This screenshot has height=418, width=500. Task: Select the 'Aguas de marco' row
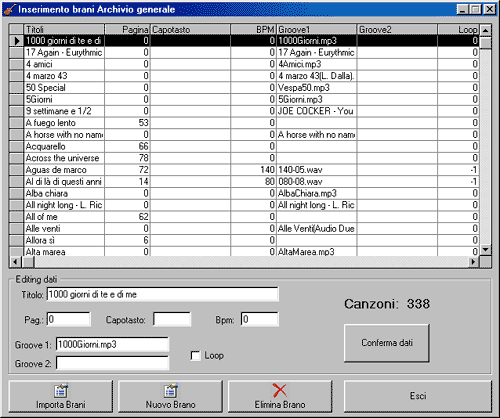click(244, 170)
